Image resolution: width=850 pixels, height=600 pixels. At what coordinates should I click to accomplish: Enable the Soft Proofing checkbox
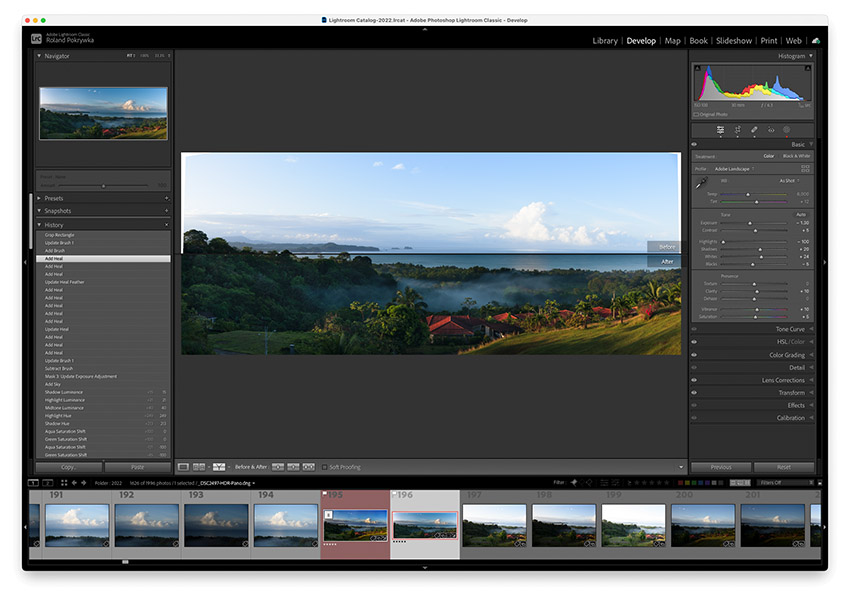[x=325, y=467]
